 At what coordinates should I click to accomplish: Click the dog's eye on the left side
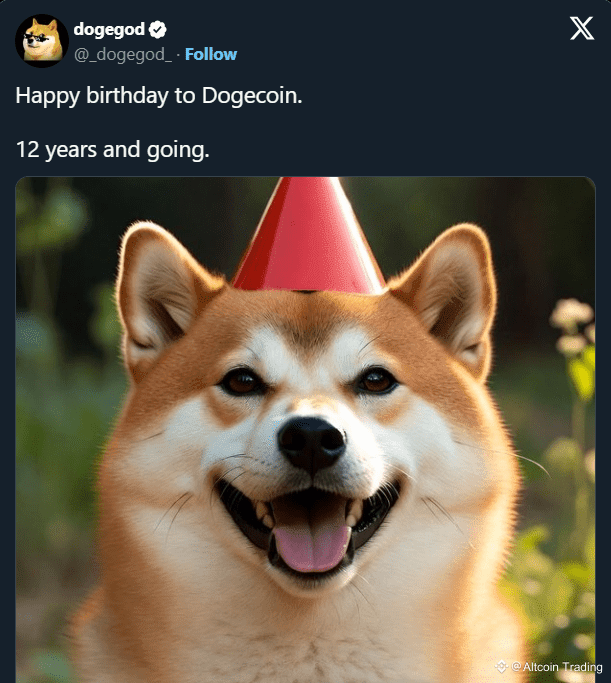pos(242,382)
